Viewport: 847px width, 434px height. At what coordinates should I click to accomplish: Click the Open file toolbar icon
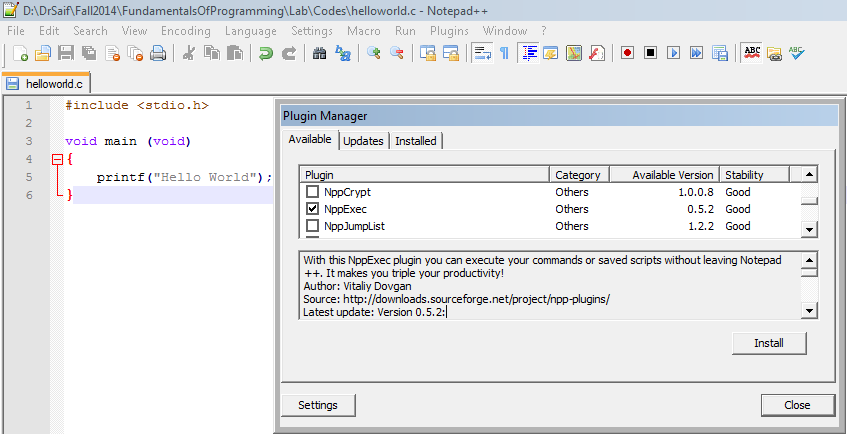43,53
